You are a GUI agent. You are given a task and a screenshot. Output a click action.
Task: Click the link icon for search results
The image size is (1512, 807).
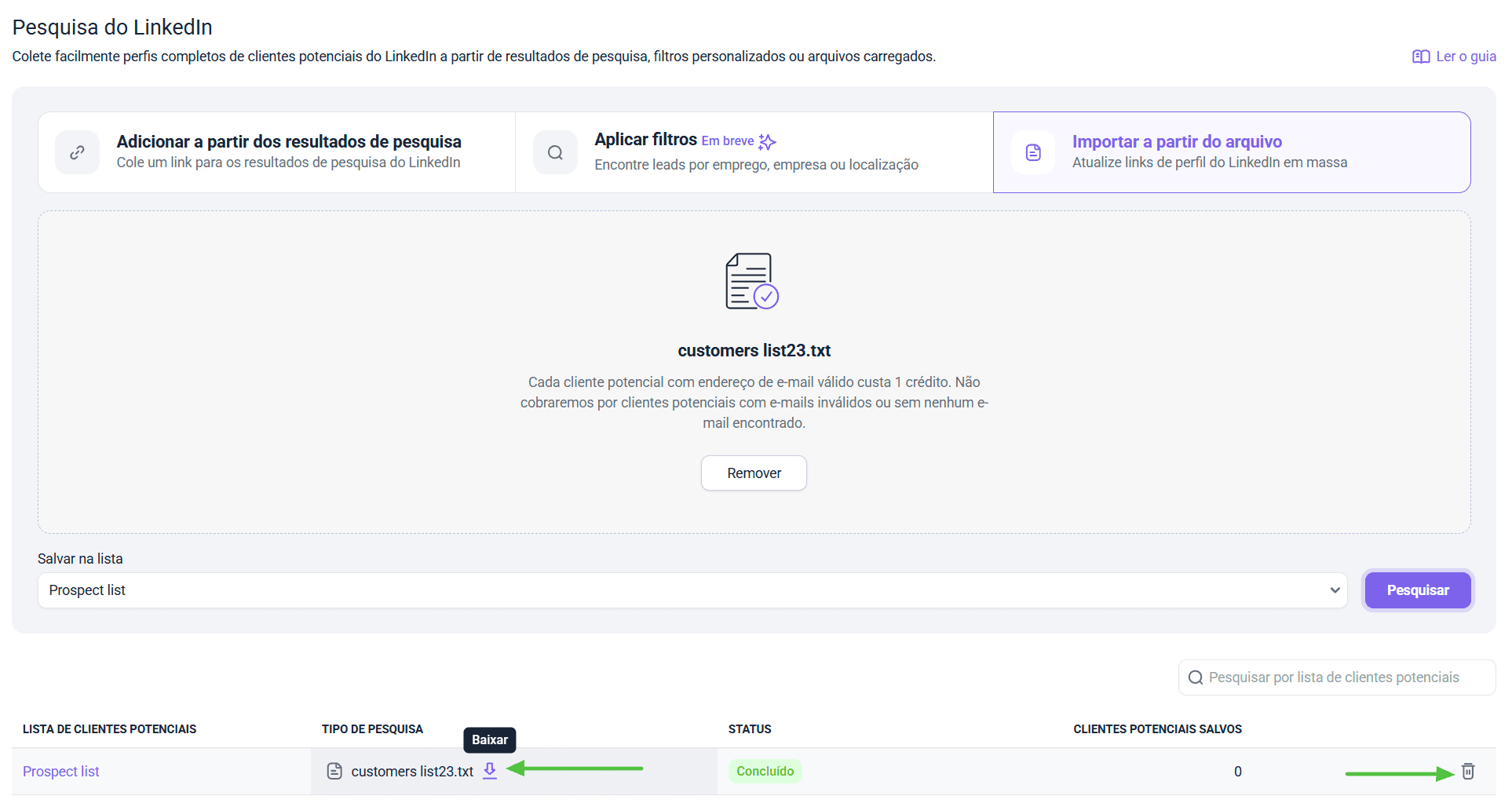coord(77,152)
